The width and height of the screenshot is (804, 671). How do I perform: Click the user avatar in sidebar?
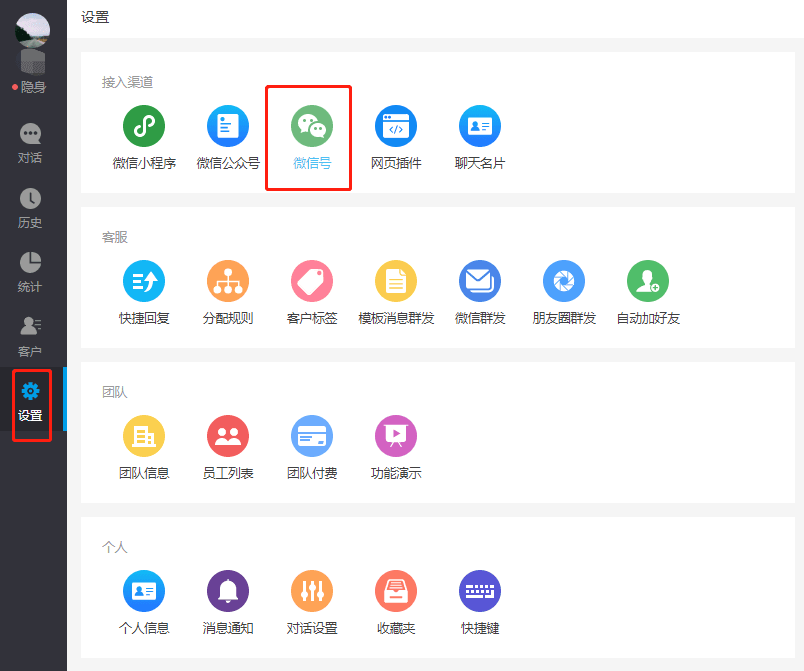(x=32, y=30)
